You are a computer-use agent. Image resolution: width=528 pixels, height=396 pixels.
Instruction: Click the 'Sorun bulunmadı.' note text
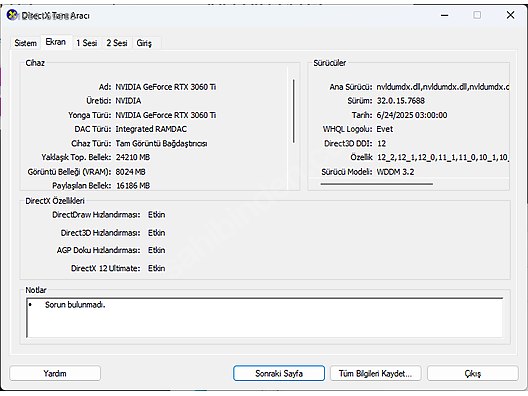coord(75,305)
